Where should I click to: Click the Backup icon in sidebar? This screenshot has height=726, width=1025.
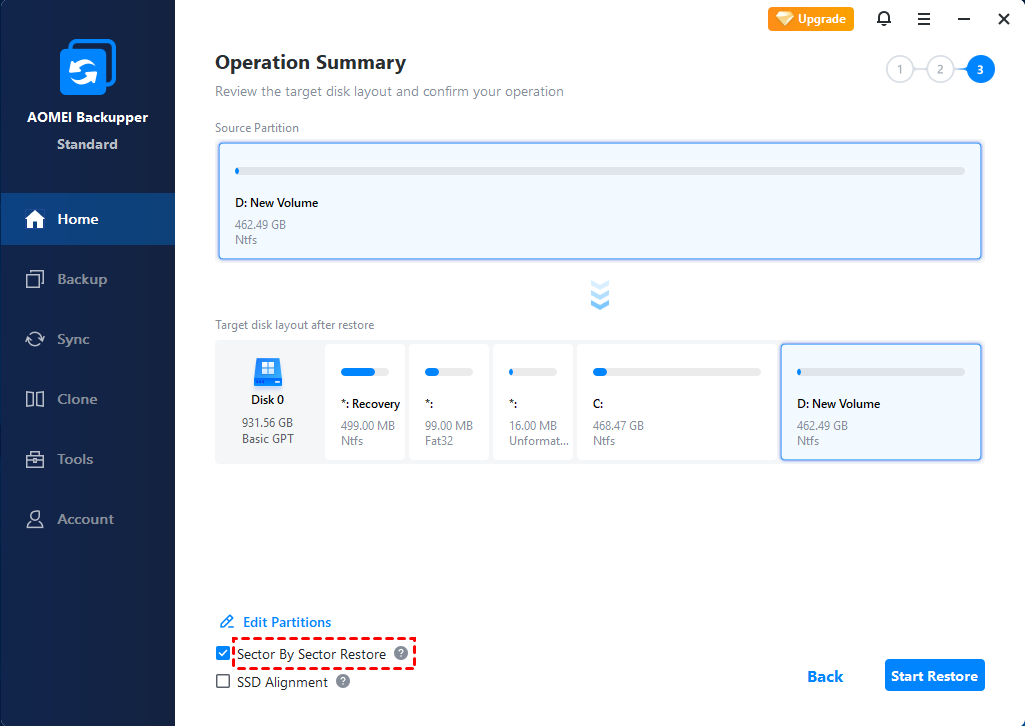tap(35, 279)
